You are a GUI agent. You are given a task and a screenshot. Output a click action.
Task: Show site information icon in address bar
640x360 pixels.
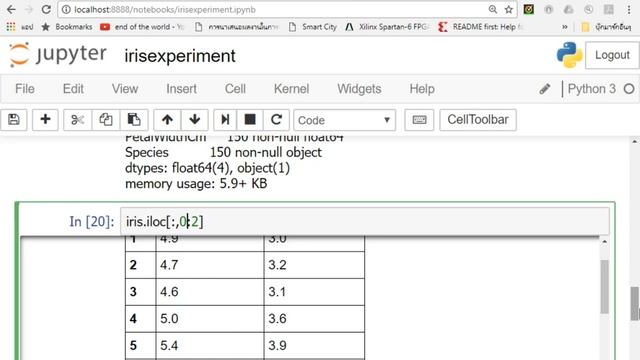[66, 9]
